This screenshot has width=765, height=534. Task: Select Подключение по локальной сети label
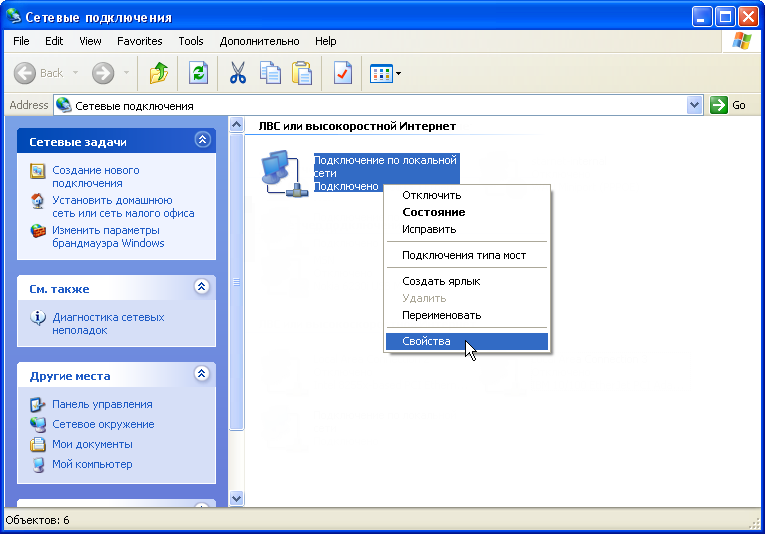pyautogui.click(x=385, y=166)
